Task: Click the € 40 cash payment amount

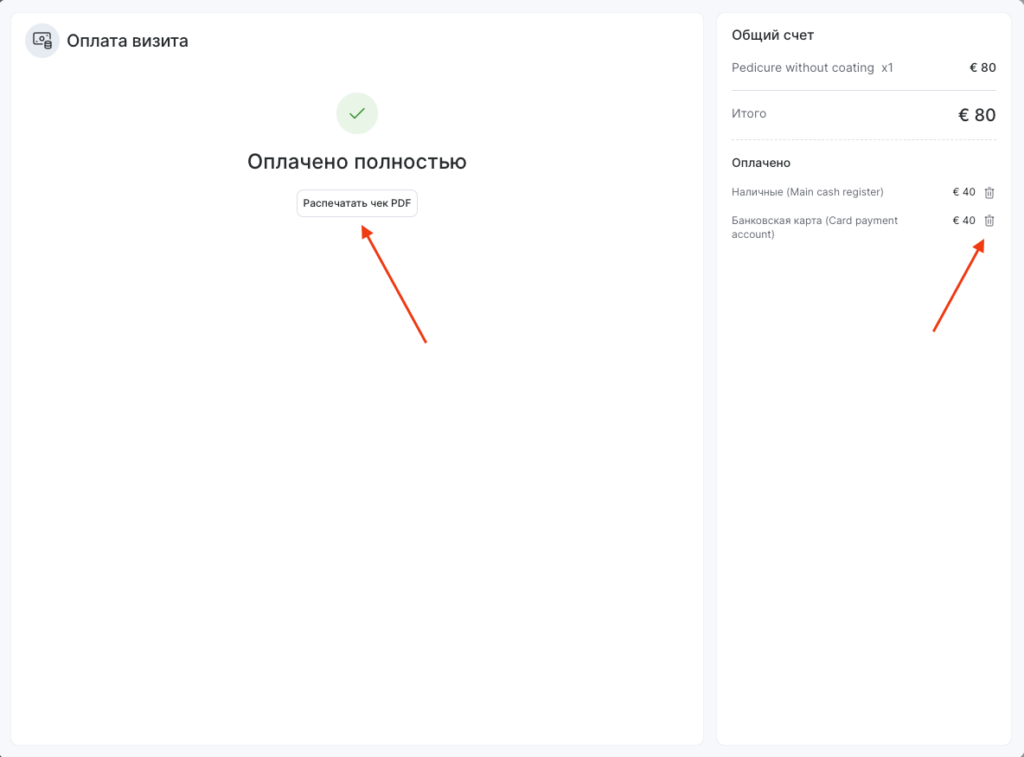Action: (x=963, y=192)
